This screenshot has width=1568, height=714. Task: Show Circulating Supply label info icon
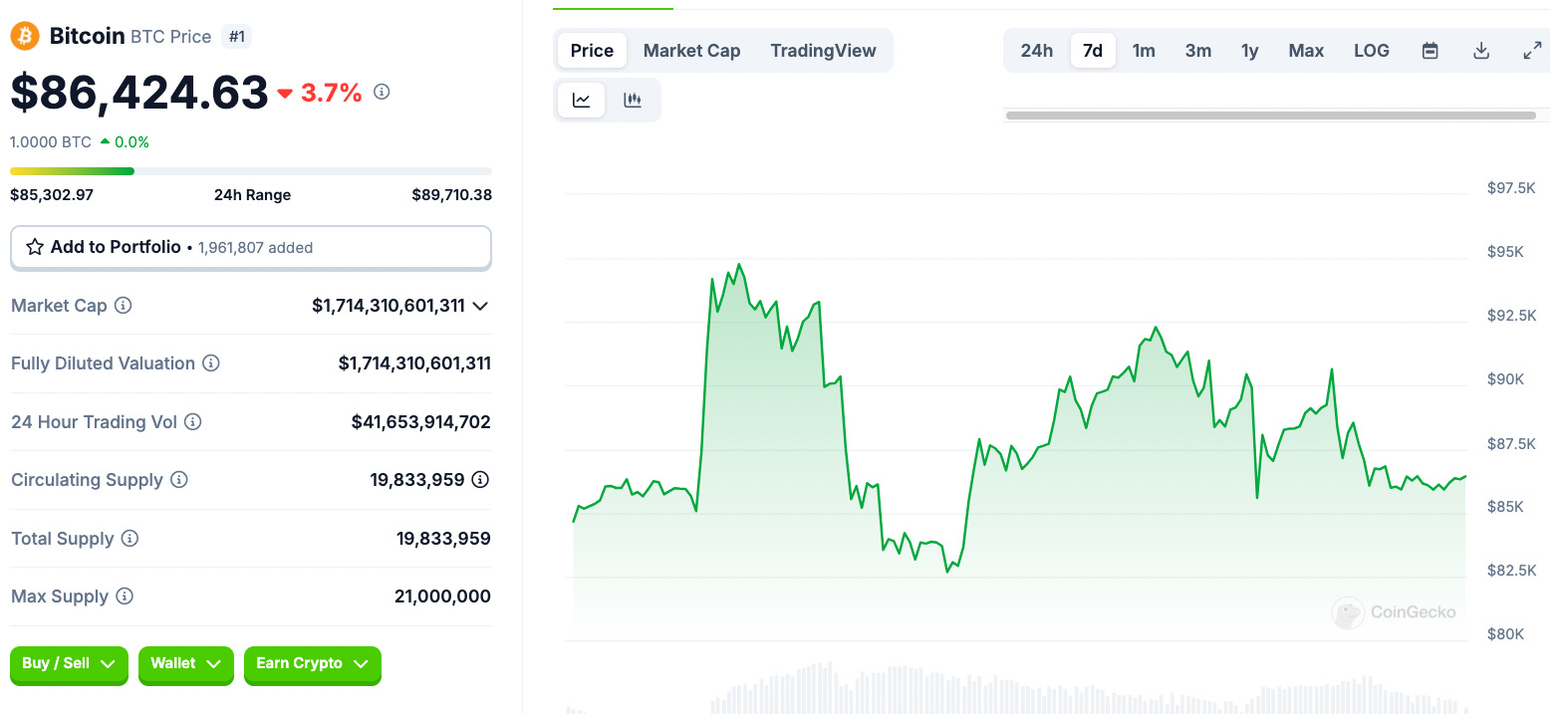tap(179, 480)
